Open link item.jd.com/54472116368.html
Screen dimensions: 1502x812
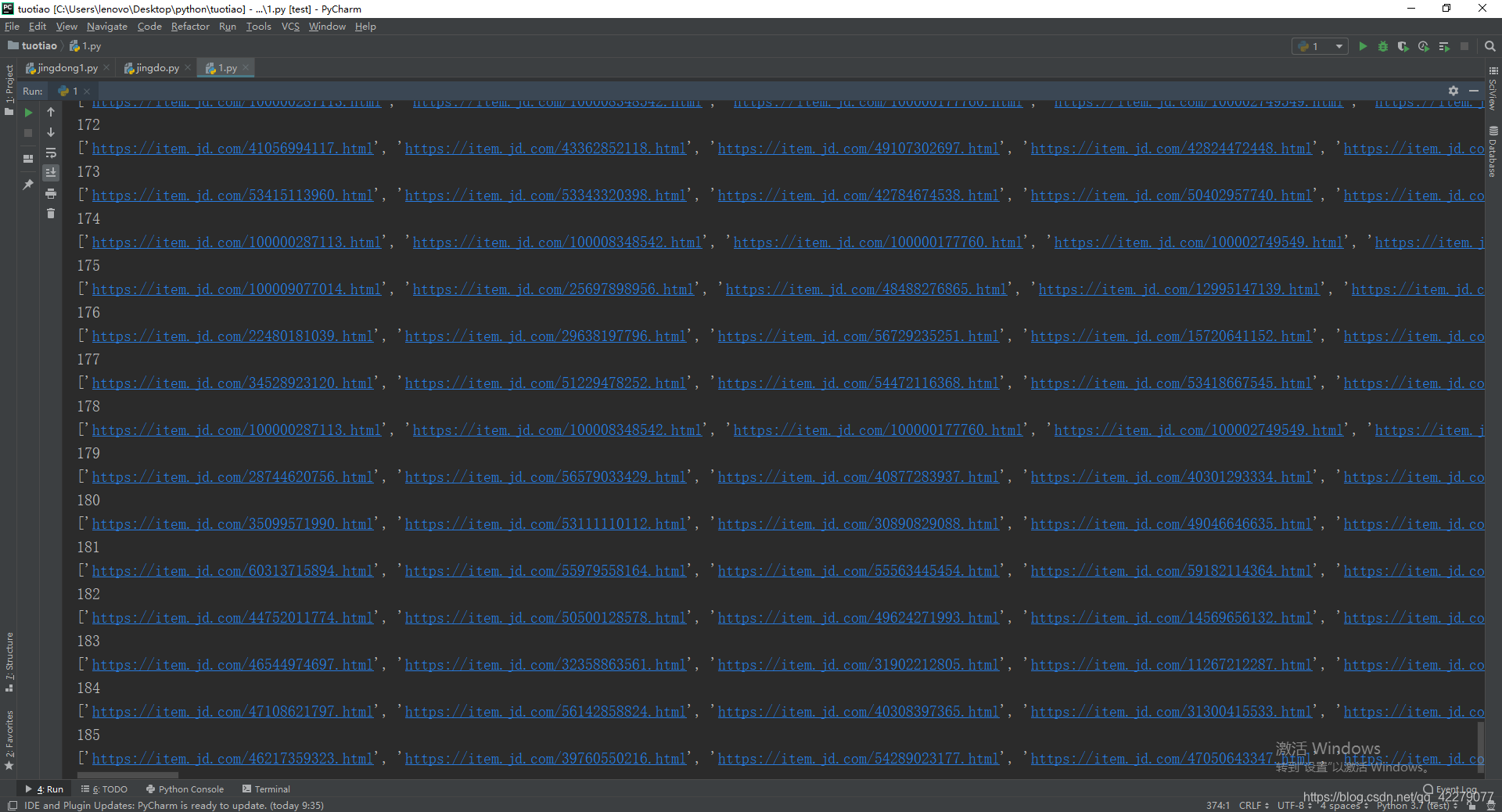pos(859,383)
